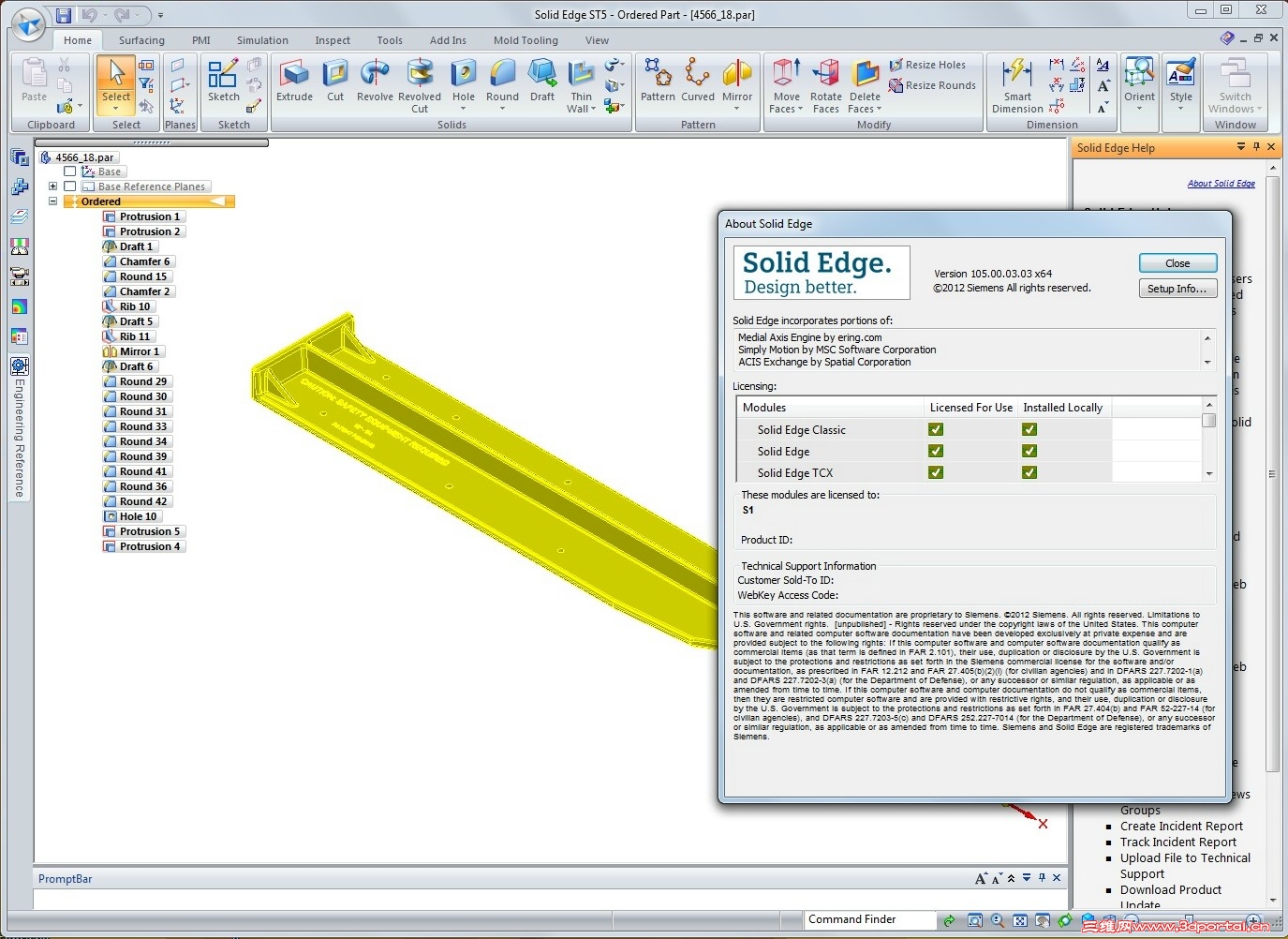Click the Delete Faces tool

(x=866, y=85)
